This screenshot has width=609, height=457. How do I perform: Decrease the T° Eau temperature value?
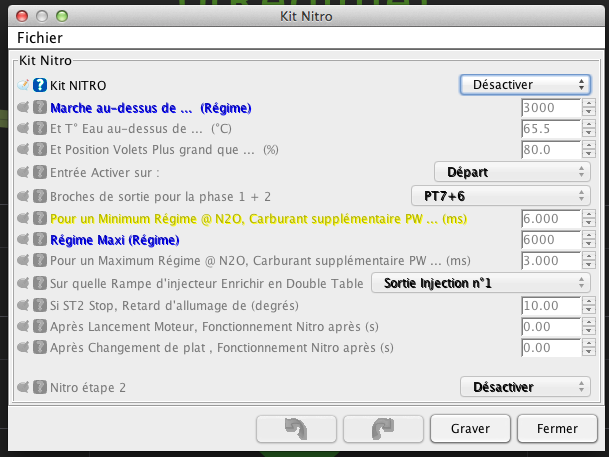pos(589,133)
